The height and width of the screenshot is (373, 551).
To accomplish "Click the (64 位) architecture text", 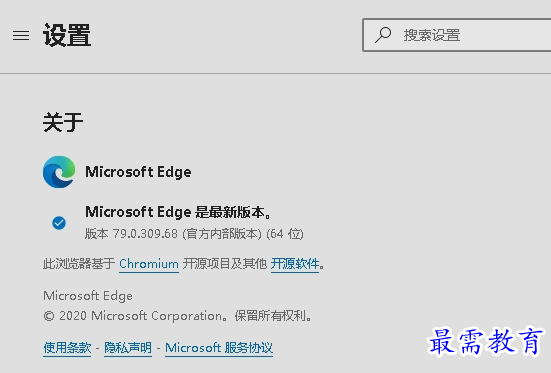I will (285, 234).
